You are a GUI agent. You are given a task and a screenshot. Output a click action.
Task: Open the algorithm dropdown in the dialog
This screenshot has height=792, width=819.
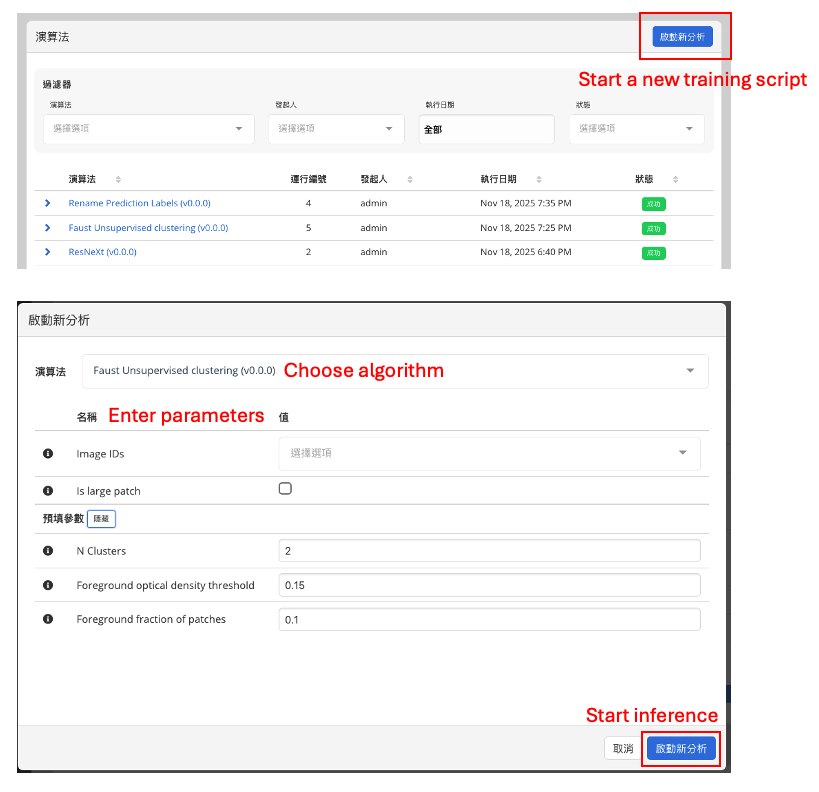click(394, 371)
